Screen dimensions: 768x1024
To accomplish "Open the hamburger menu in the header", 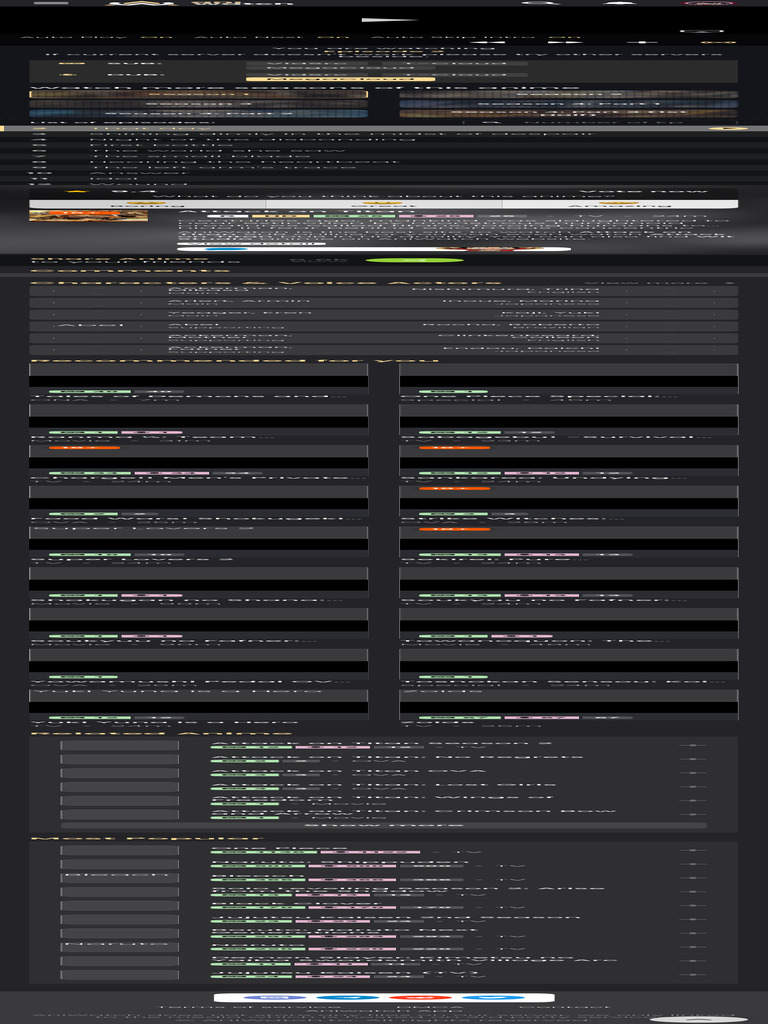I will (x=51, y=3).
